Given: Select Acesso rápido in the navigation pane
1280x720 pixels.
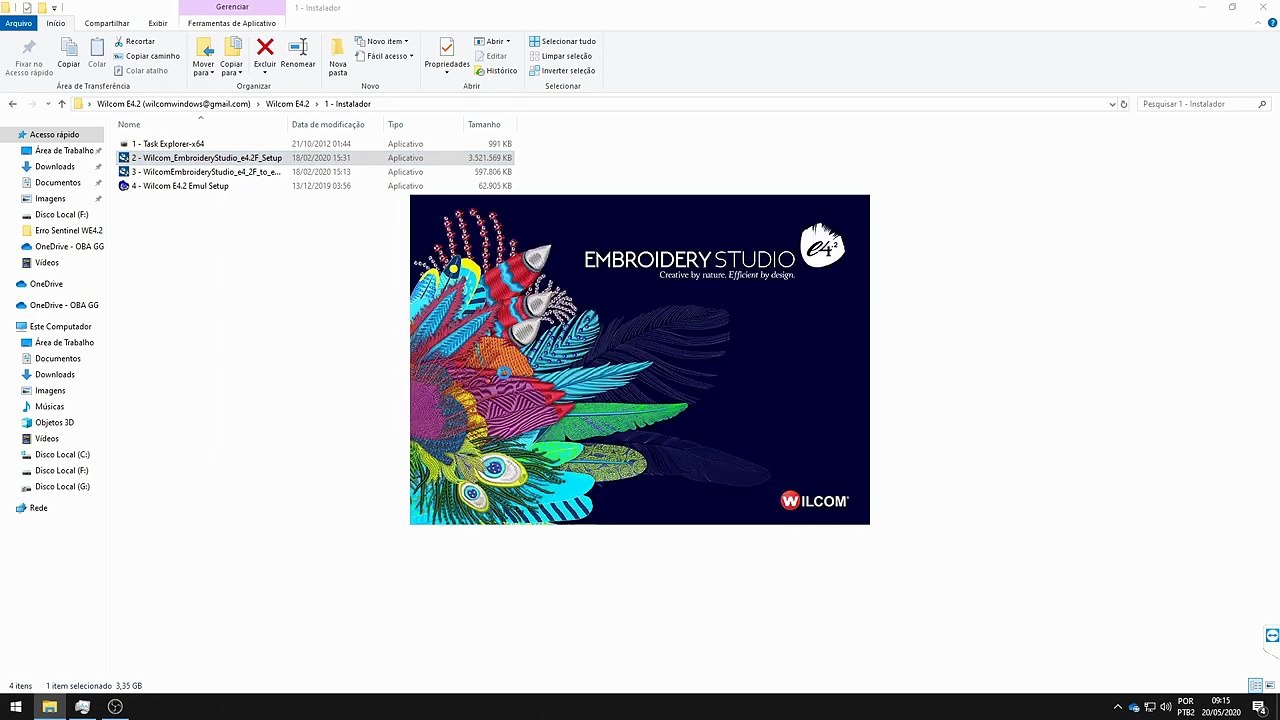Looking at the screenshot, I should [x=54, y=134].
